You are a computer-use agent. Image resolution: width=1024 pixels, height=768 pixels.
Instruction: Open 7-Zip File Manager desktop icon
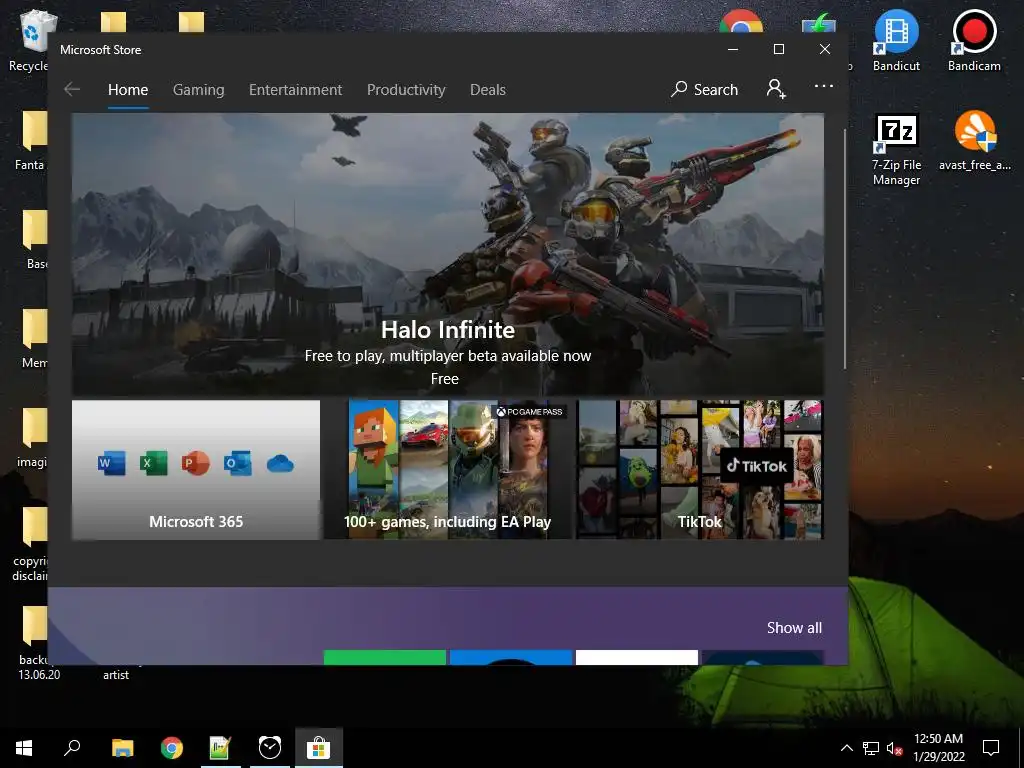[896, 150]
